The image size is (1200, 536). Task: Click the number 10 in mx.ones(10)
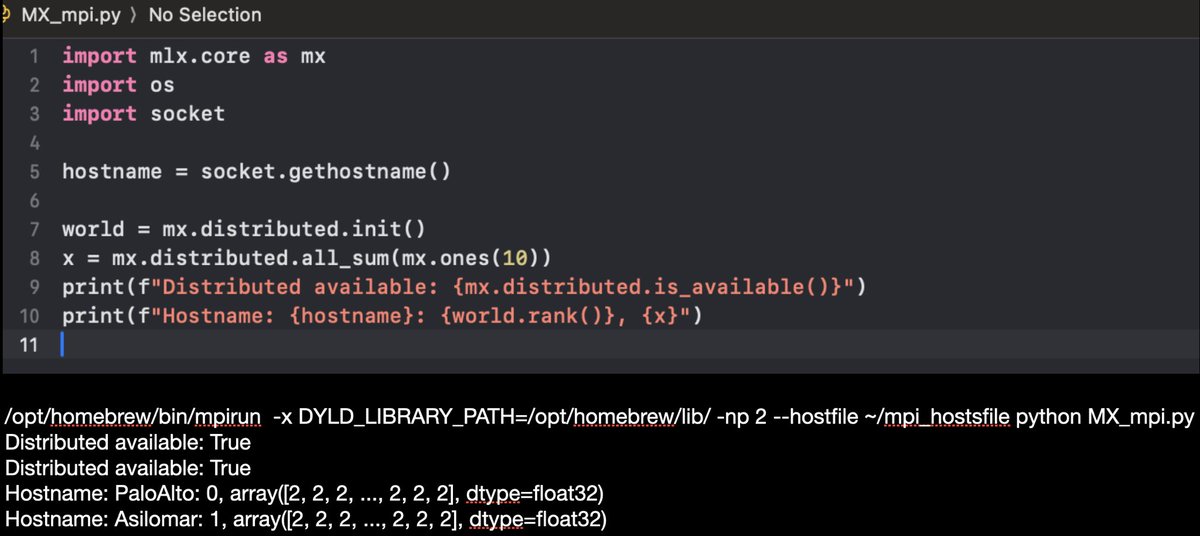pyautogui.click(x=515, y=258)
